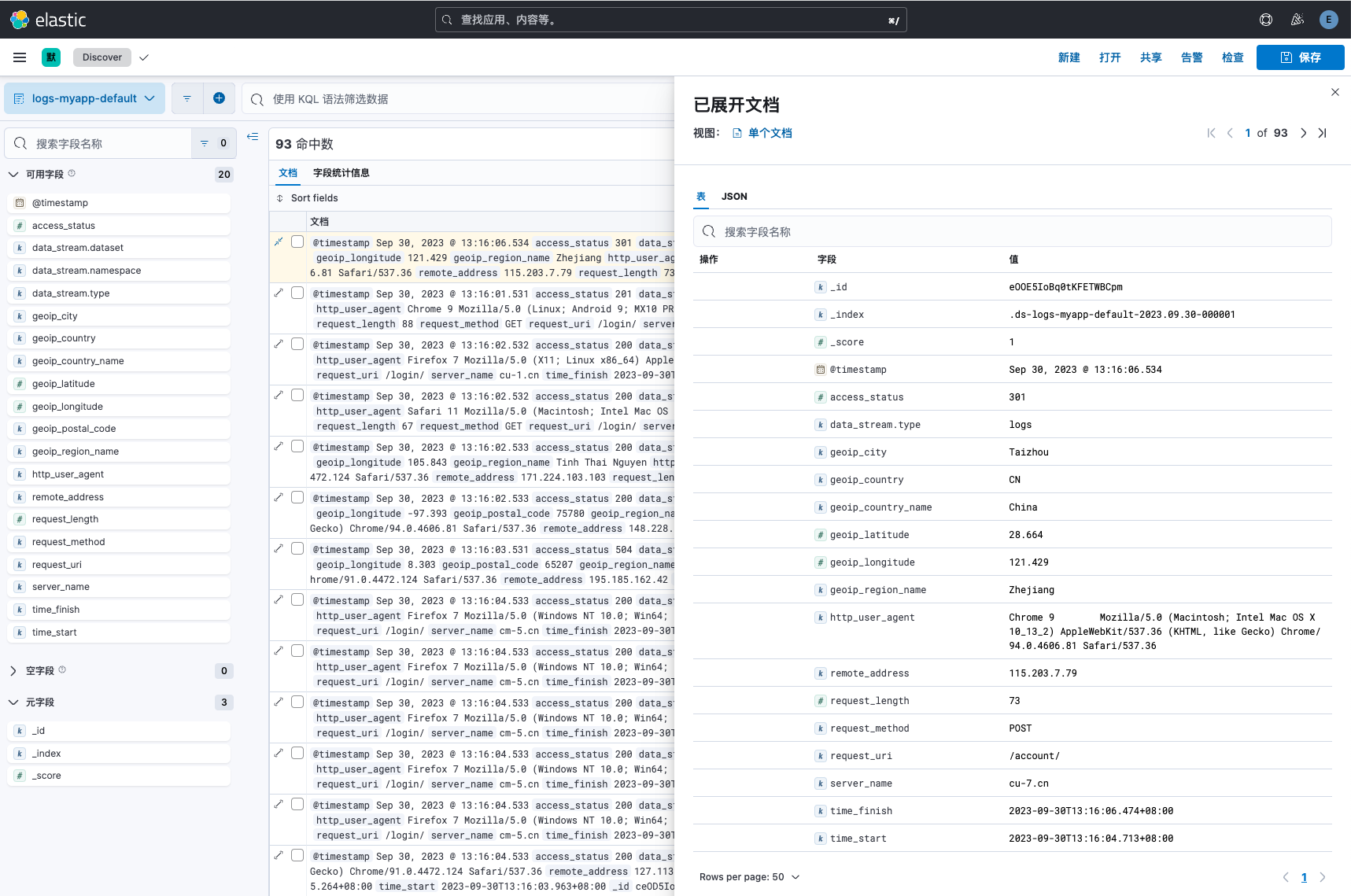Viewport: 1351px width, 896px height.
Task: Go to the last document
Action: pyautogui.click(x=1323, y=133)
